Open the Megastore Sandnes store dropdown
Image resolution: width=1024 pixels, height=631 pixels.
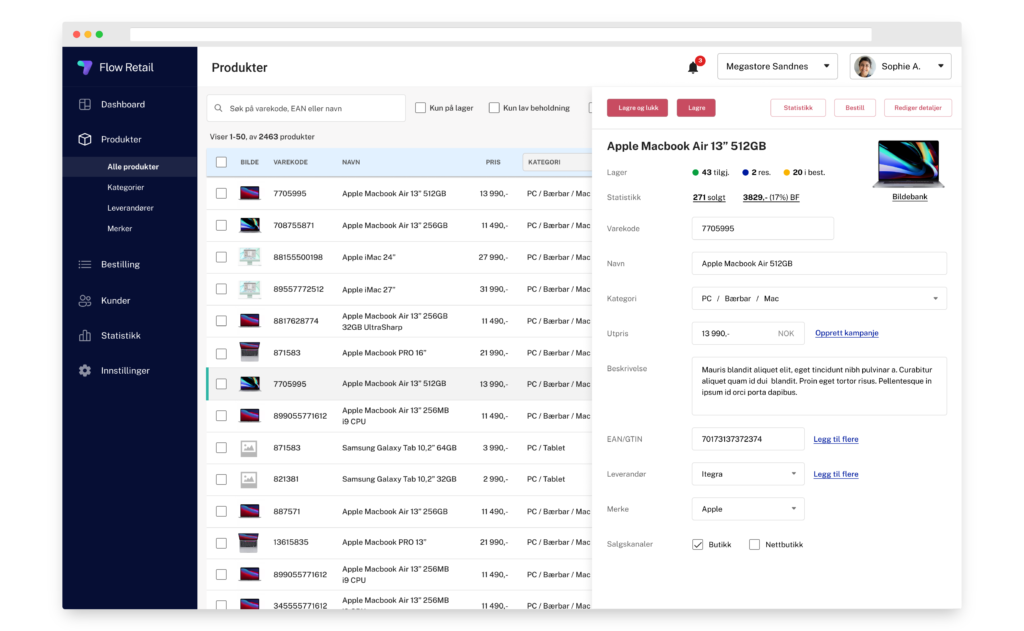777,67
